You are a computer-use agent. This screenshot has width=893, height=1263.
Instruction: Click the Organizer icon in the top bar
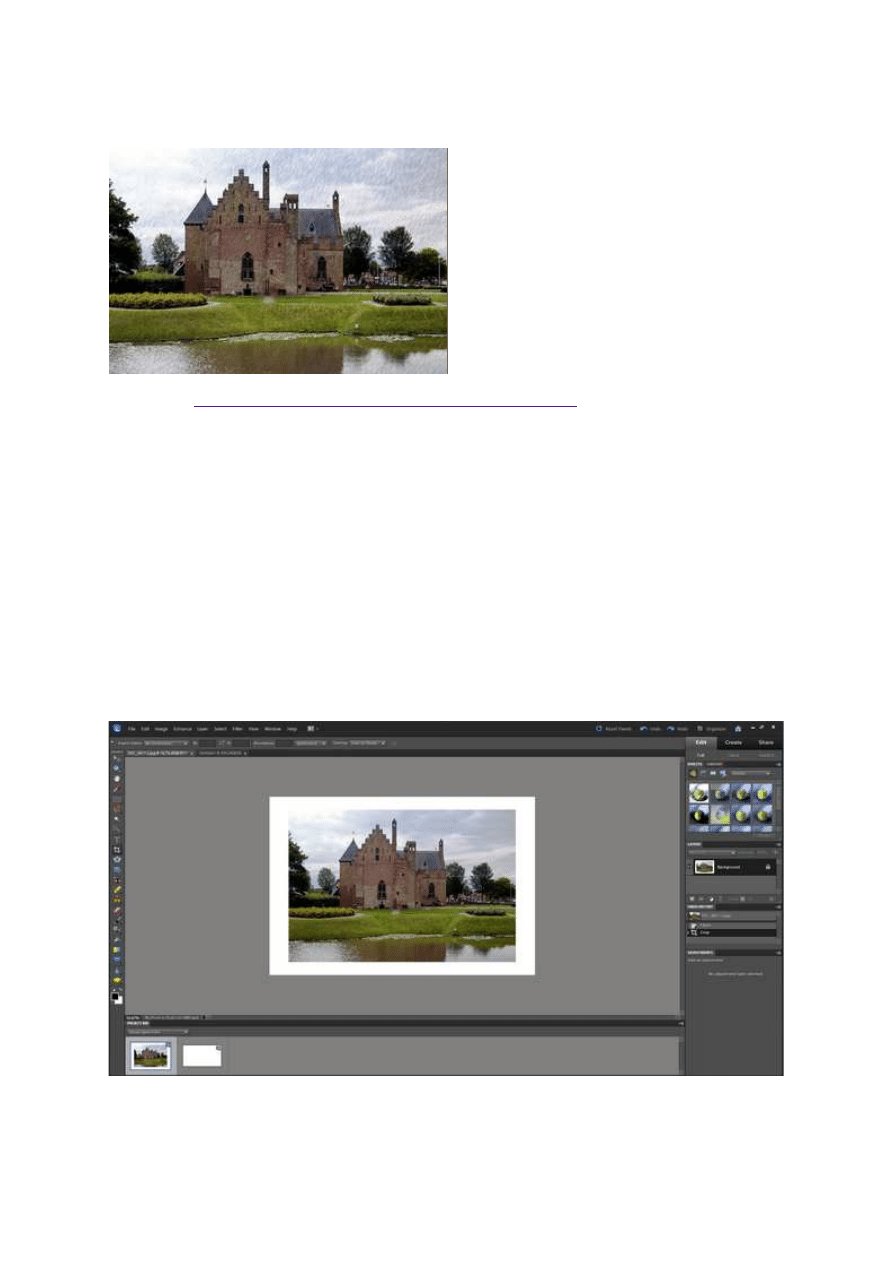click(700, 729)
